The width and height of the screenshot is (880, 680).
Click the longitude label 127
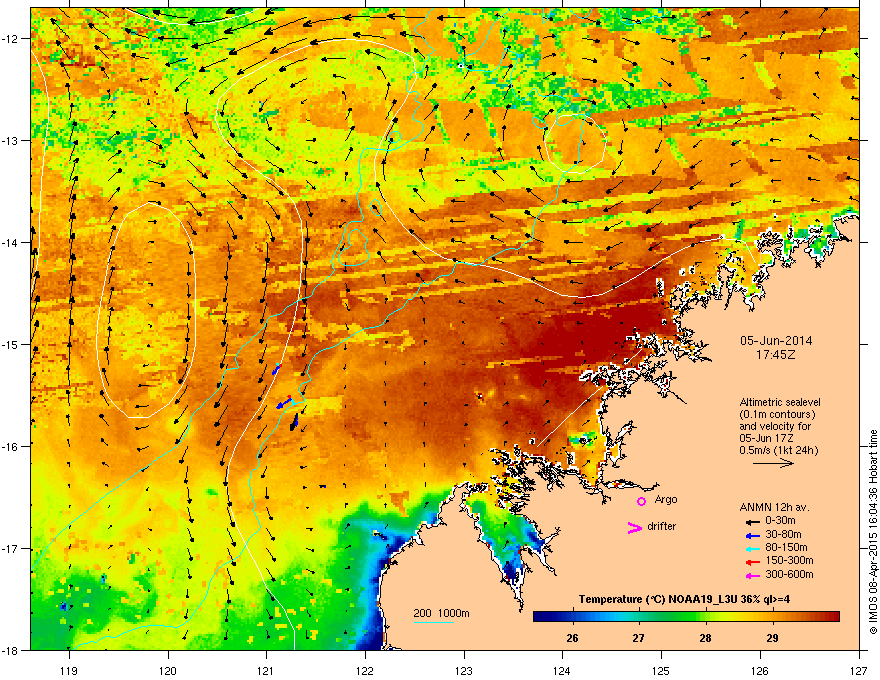[x=859, y=670]
